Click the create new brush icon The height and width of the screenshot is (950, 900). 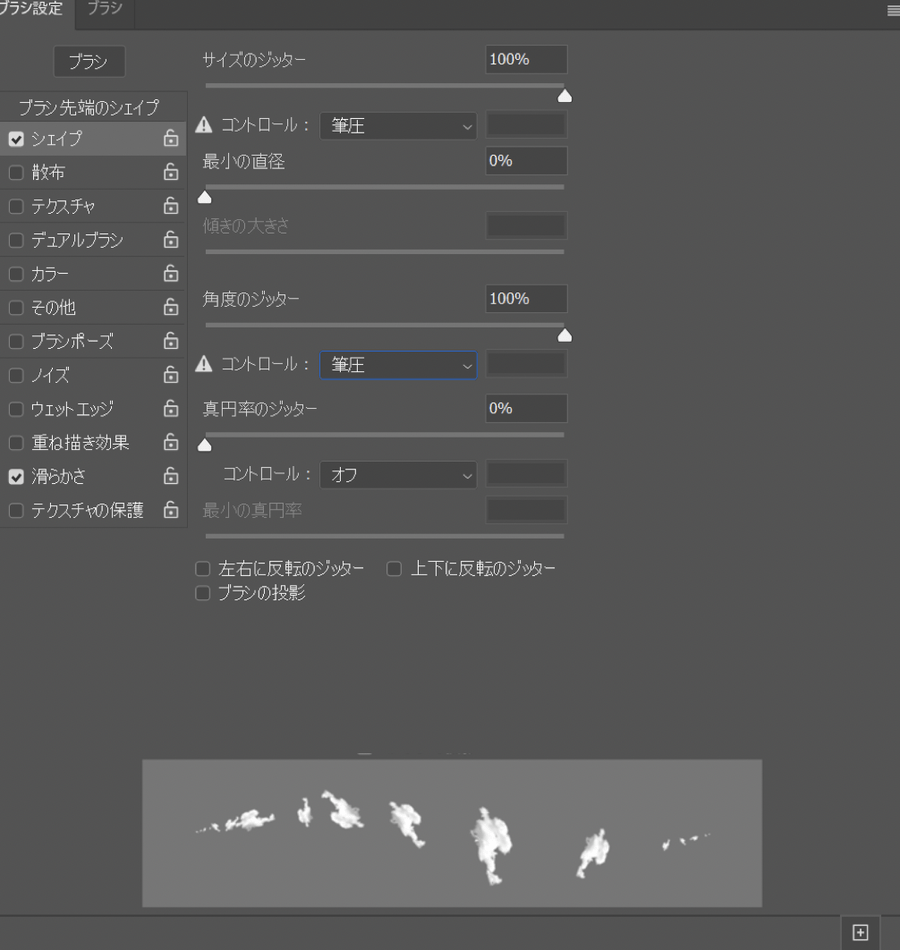coord(860,932)
